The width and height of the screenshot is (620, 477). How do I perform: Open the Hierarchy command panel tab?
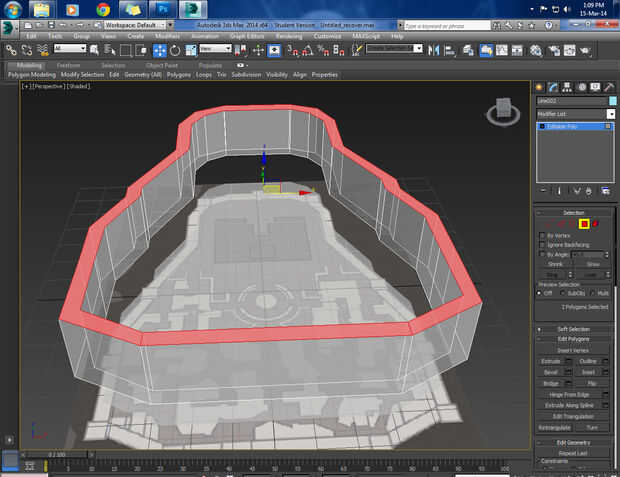tap(567, 87)
